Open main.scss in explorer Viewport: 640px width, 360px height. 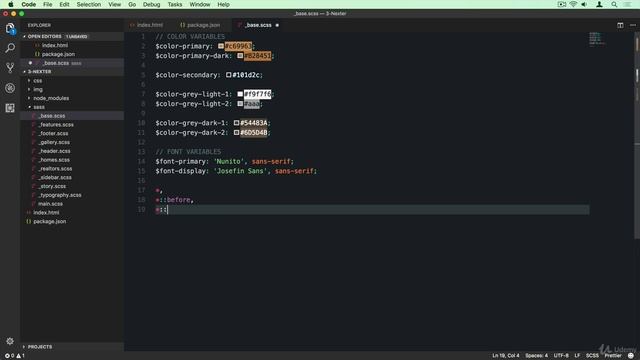point(51,204)
